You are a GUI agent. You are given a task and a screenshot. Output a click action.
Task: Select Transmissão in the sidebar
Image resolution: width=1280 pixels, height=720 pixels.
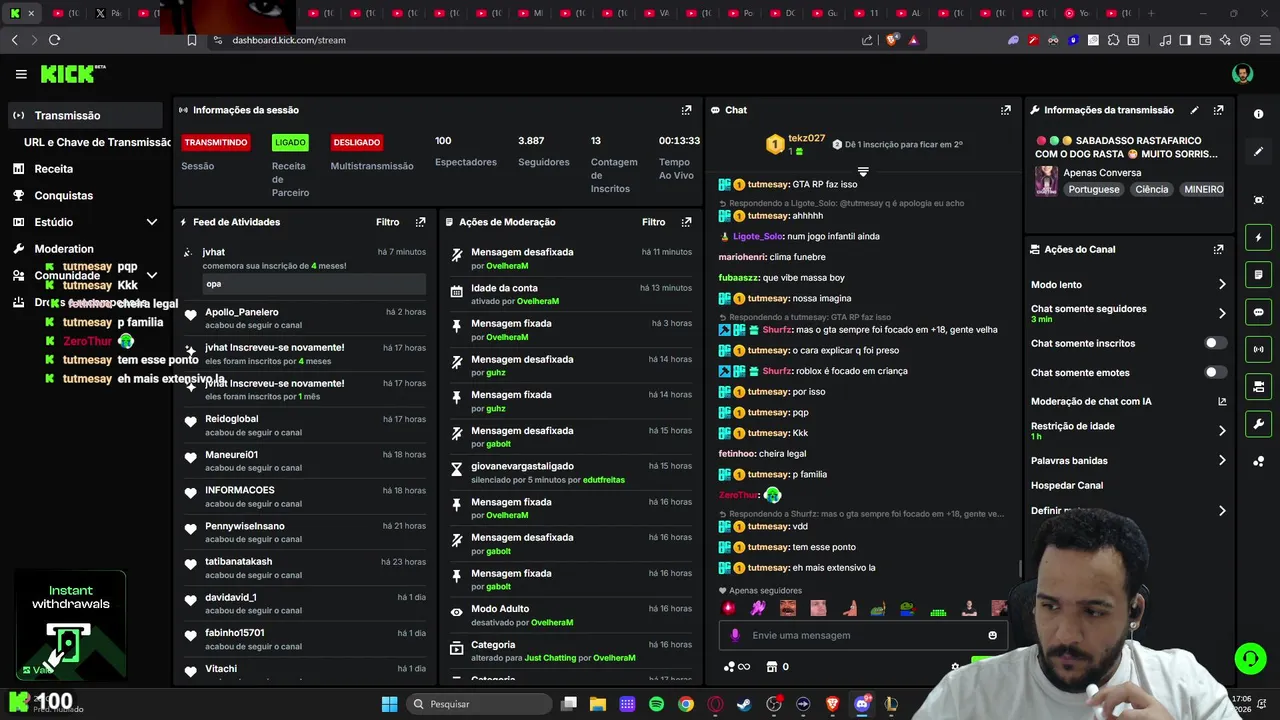83,115
